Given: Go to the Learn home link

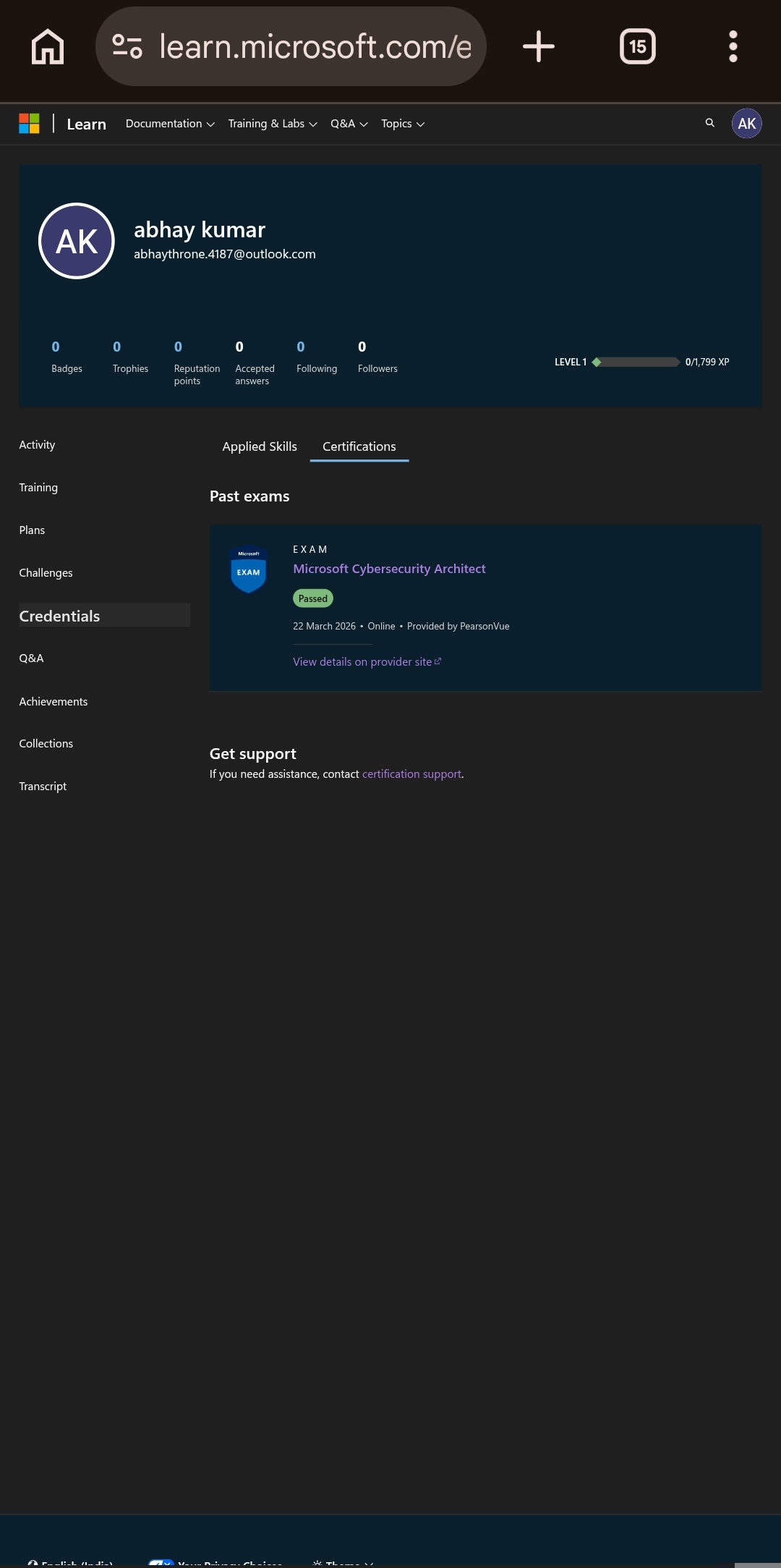Looking at the screenshot, I should tap(86, 124).
